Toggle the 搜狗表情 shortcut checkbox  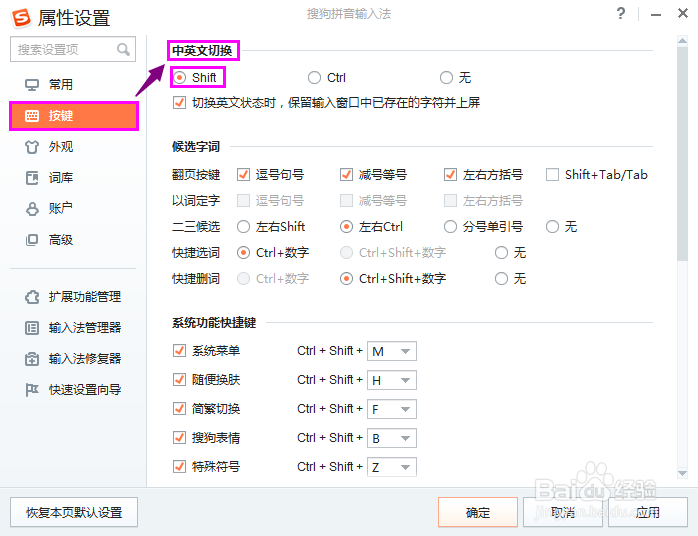click(179, 438)
